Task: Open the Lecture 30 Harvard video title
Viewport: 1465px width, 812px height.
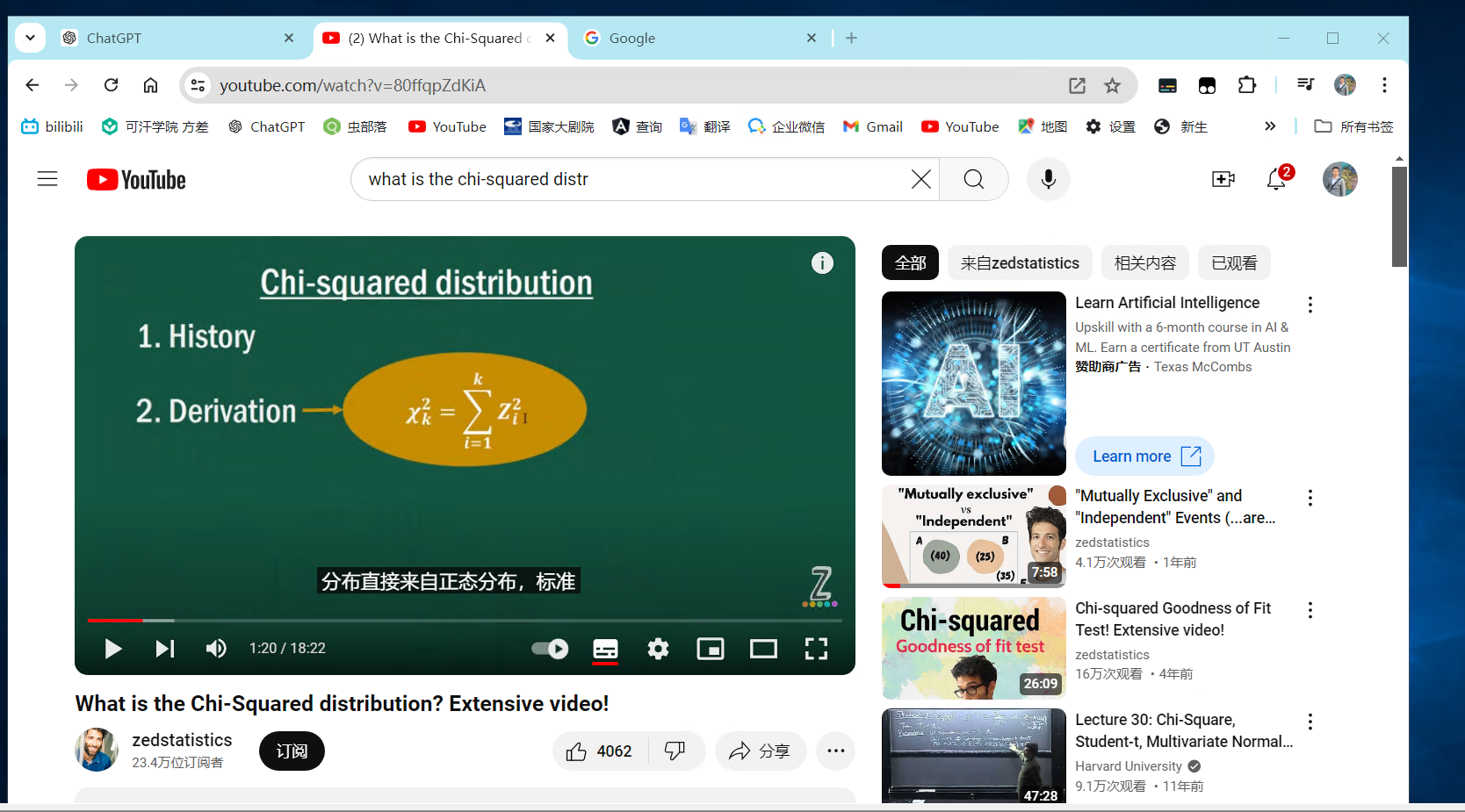Action: (x=1184, y=730)
